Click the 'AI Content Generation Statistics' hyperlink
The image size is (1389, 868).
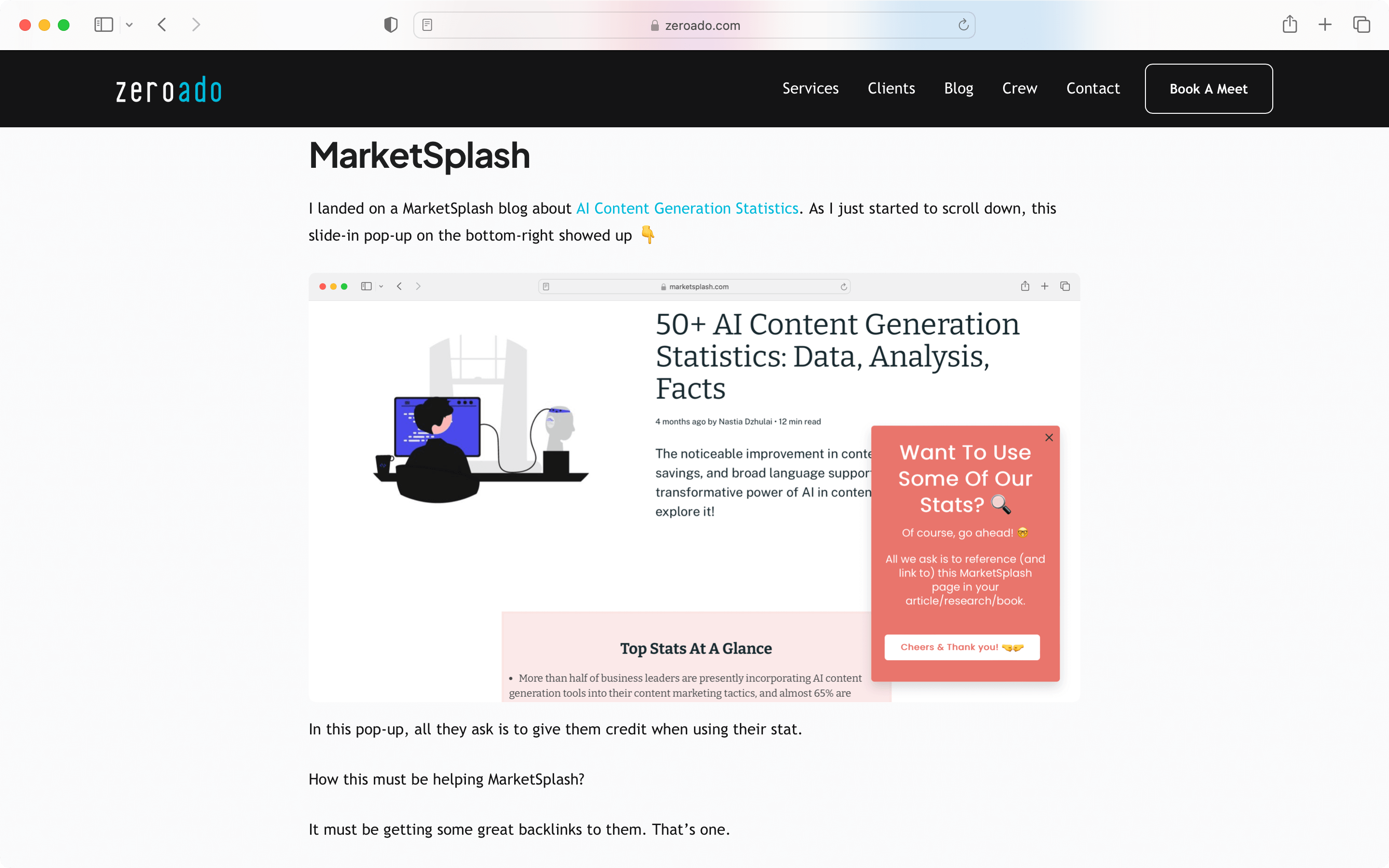(x=687, y=208)
